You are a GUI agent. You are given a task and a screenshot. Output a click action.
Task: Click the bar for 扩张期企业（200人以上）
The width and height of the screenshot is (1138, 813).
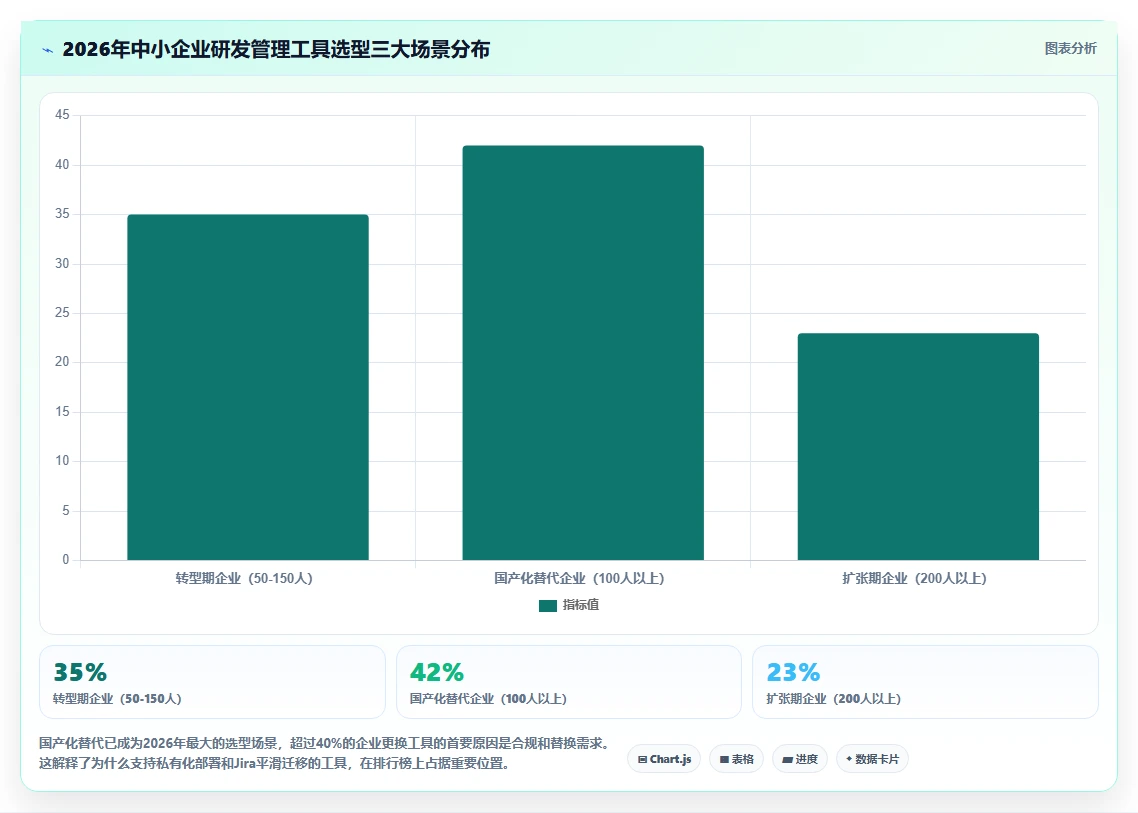coord(918,447)
